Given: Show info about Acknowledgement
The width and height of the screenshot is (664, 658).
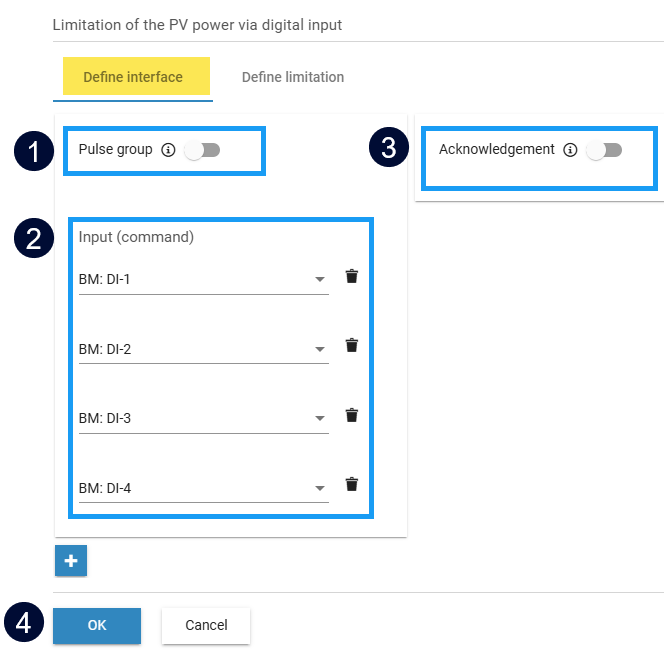Looking at the screenshot, I should [x=570, y=150].
